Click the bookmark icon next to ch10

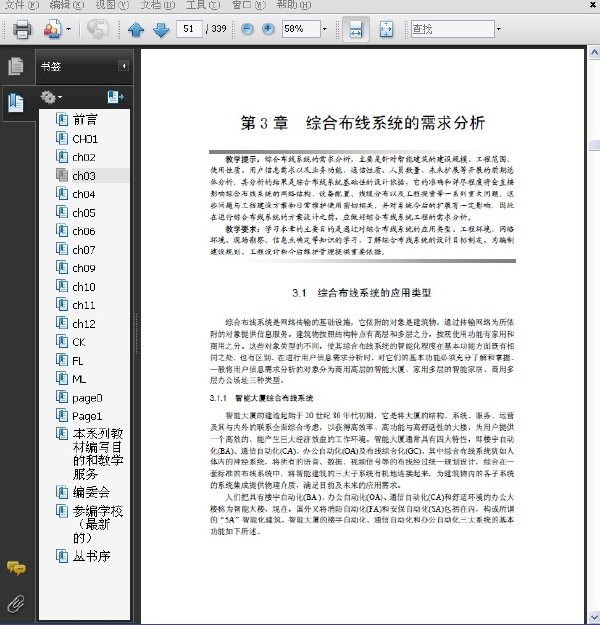point(62,286)
